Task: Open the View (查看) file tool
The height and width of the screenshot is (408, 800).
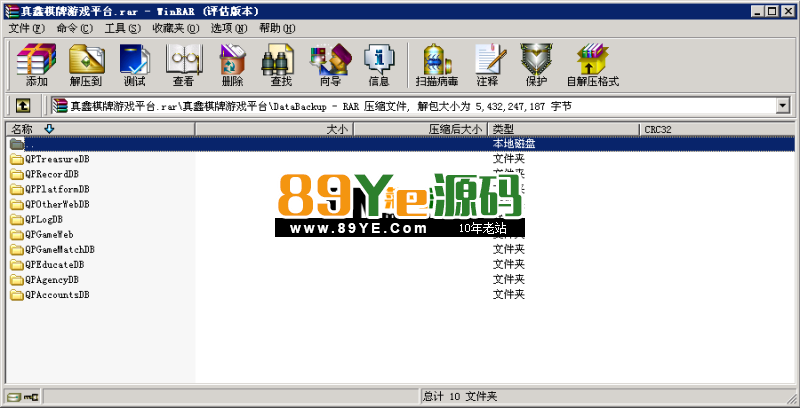Action: (x=183, y=65)
